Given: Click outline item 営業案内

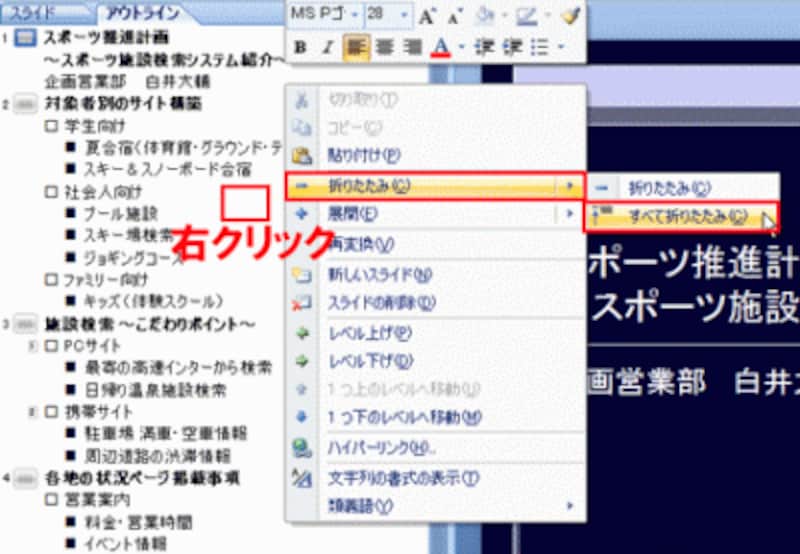Looking at the screenshot, I should [x=97, y=500].
